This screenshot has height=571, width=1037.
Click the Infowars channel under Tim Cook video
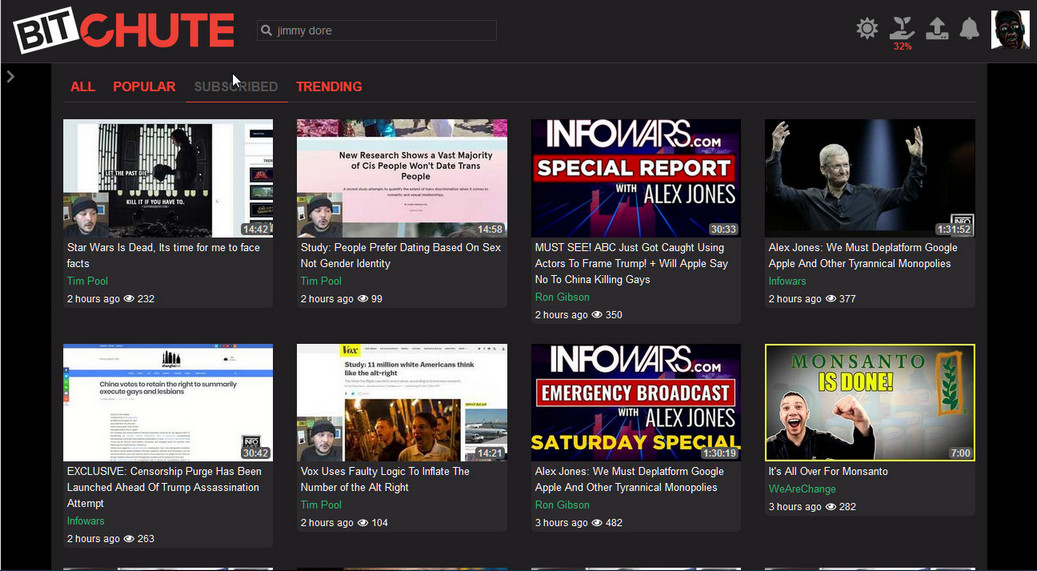coord(787,281)
